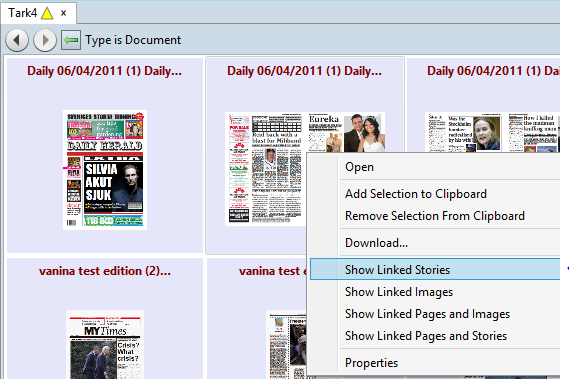Select the MYTimes page thumbnail
Viewport: 569px width, 379px height.
(105, 344)
